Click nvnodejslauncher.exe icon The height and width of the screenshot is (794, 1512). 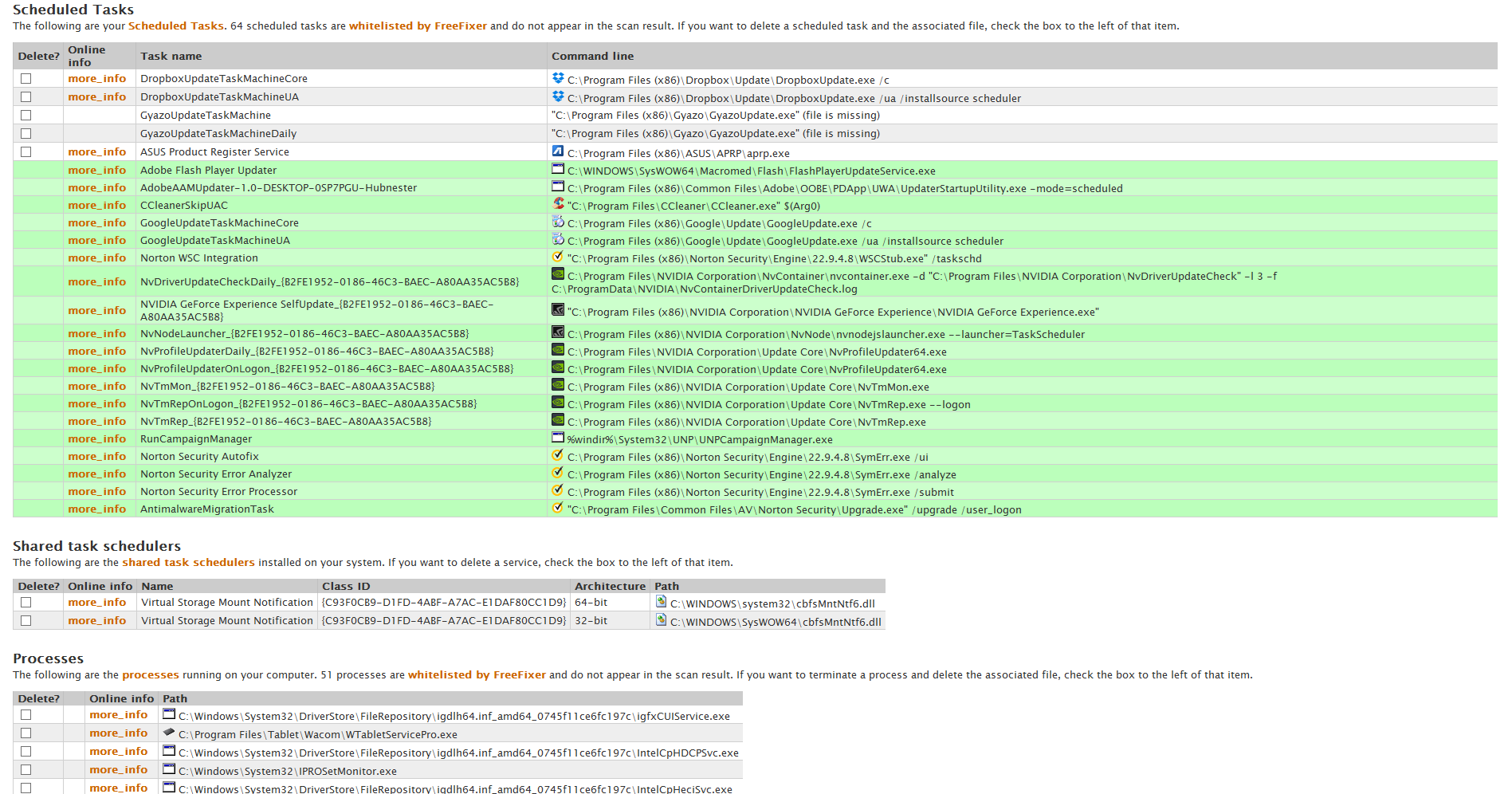tap(558, 332)
